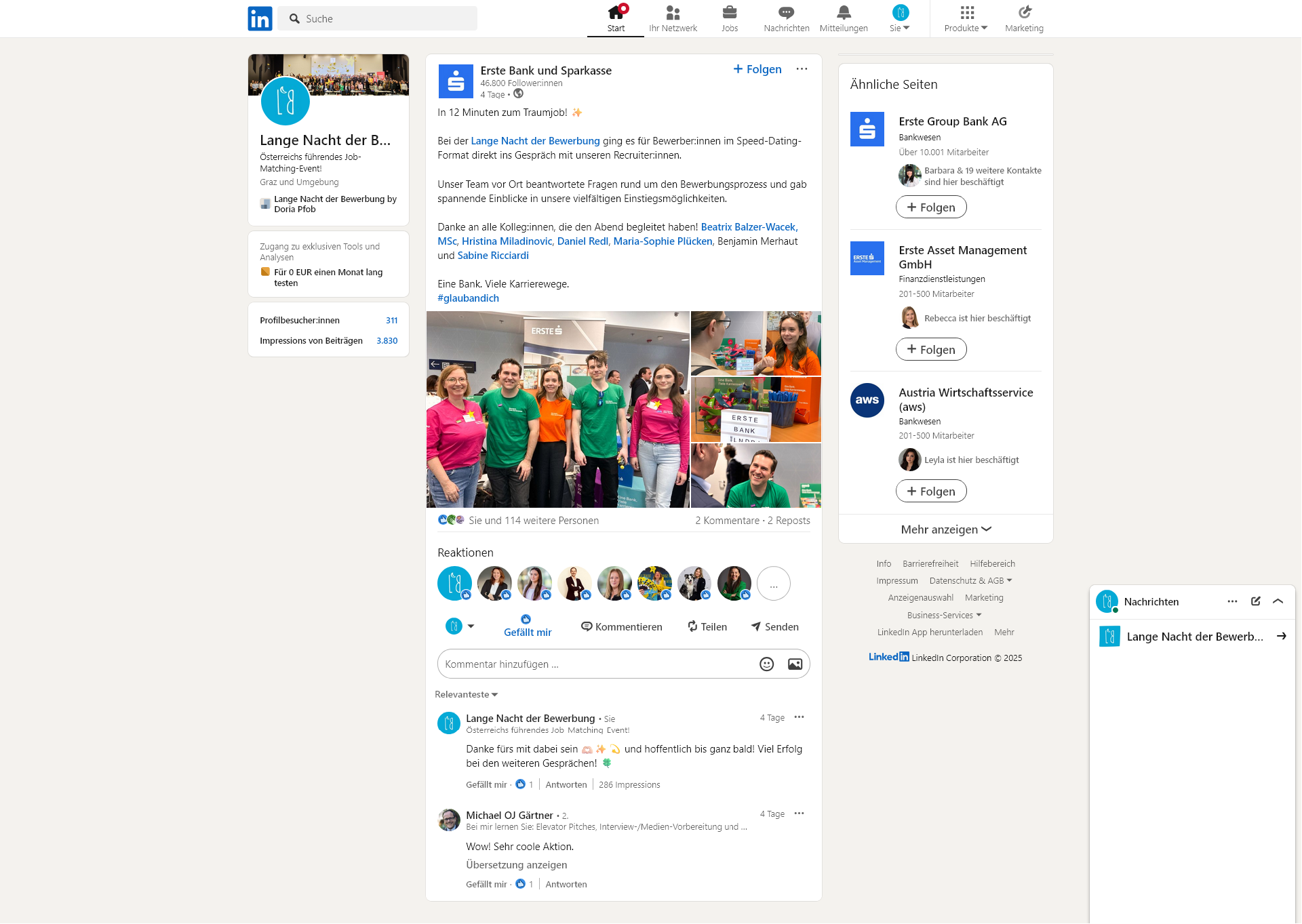
Task: Toggle the Gefällt mir like button
Action: (528, 626)
